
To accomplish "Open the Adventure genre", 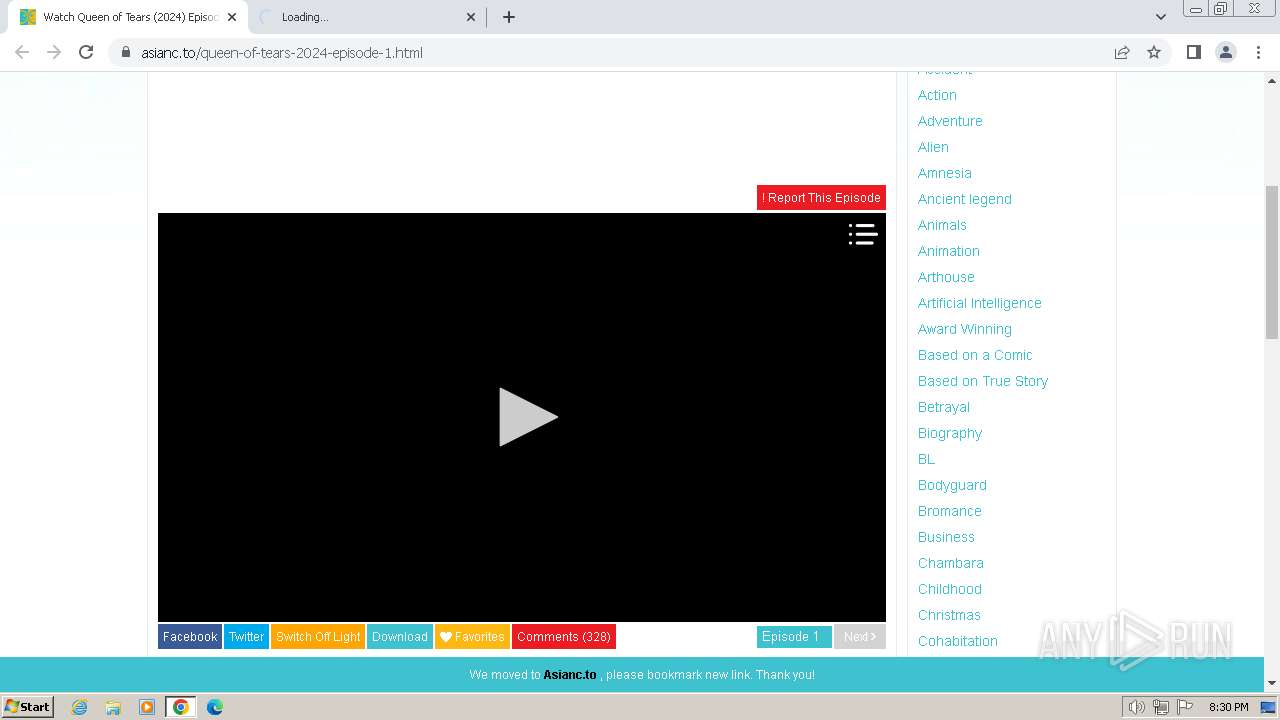I will (x=950, y=121).
